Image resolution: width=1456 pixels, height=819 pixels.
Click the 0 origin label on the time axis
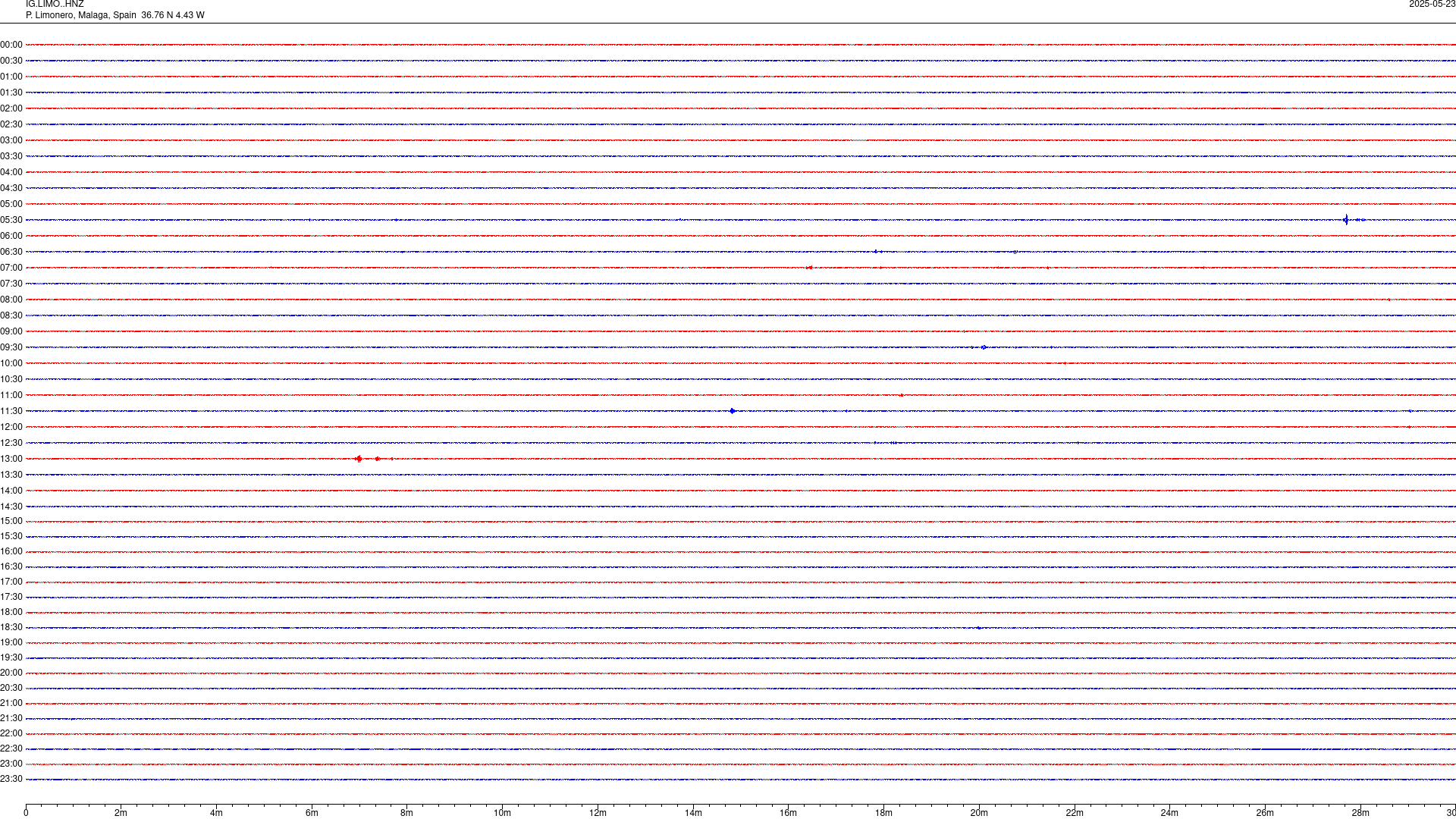(26, 813)
